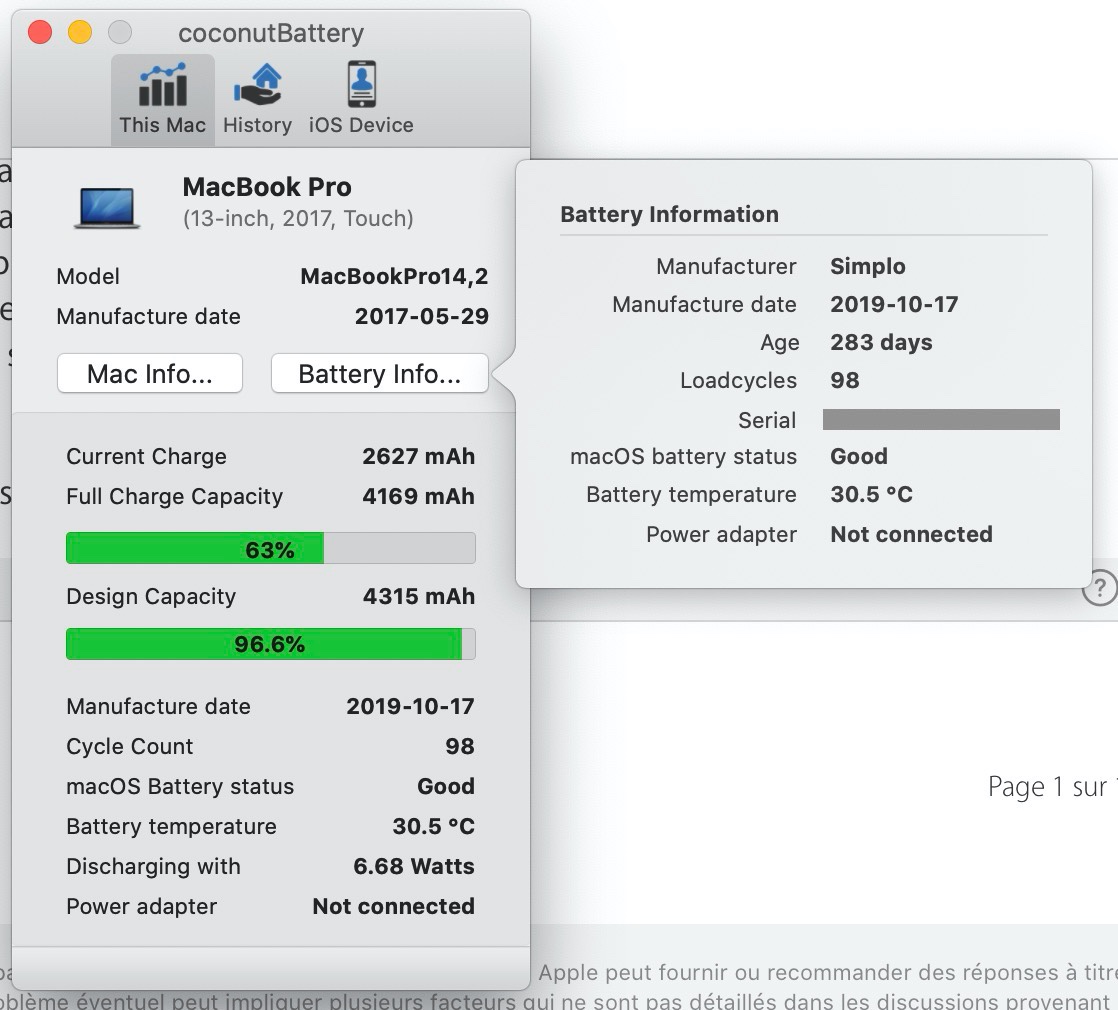Click the coconutBattery window title

(x=271, y=34)
